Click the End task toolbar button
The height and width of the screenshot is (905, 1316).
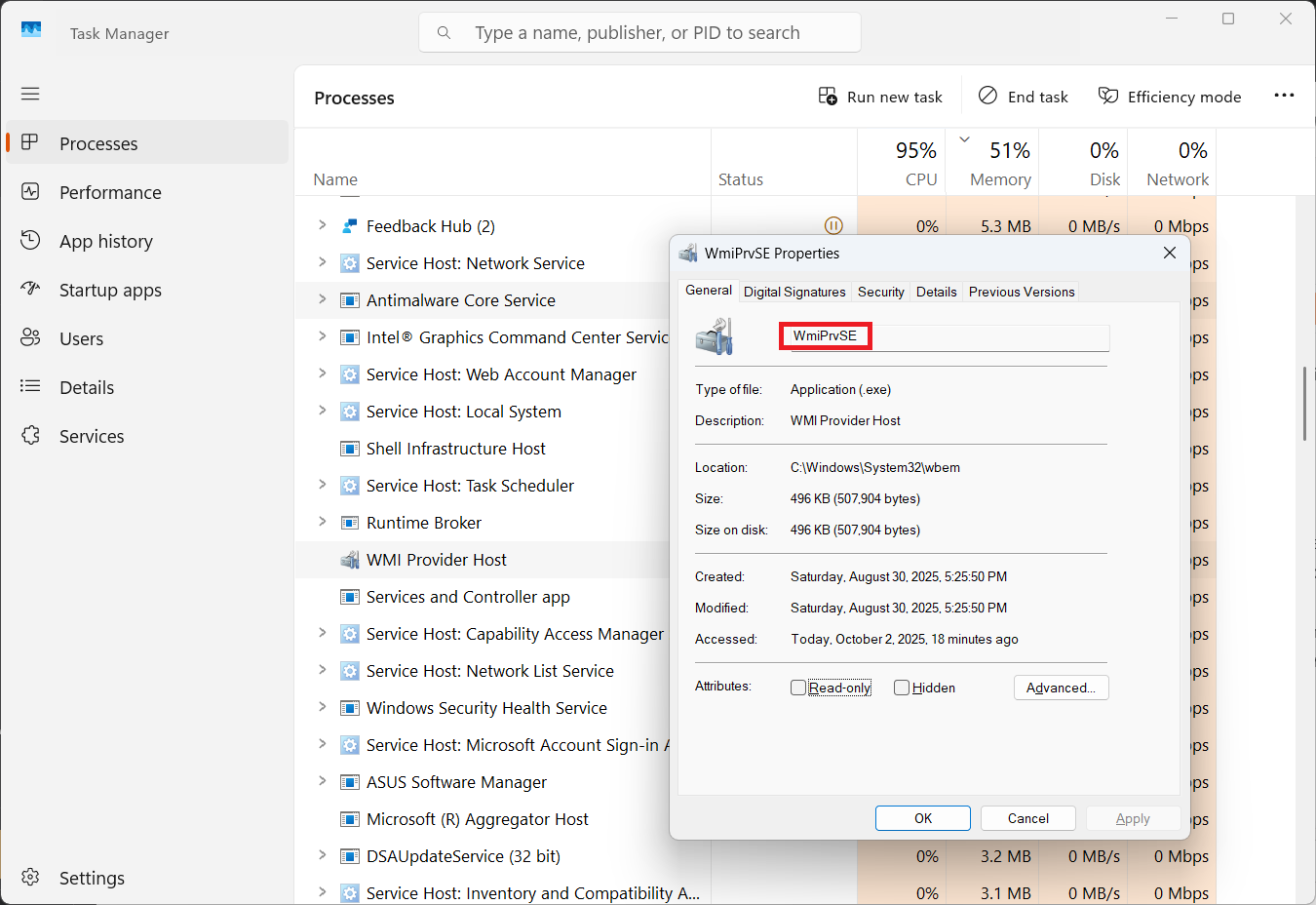[x=1024, y=97]
